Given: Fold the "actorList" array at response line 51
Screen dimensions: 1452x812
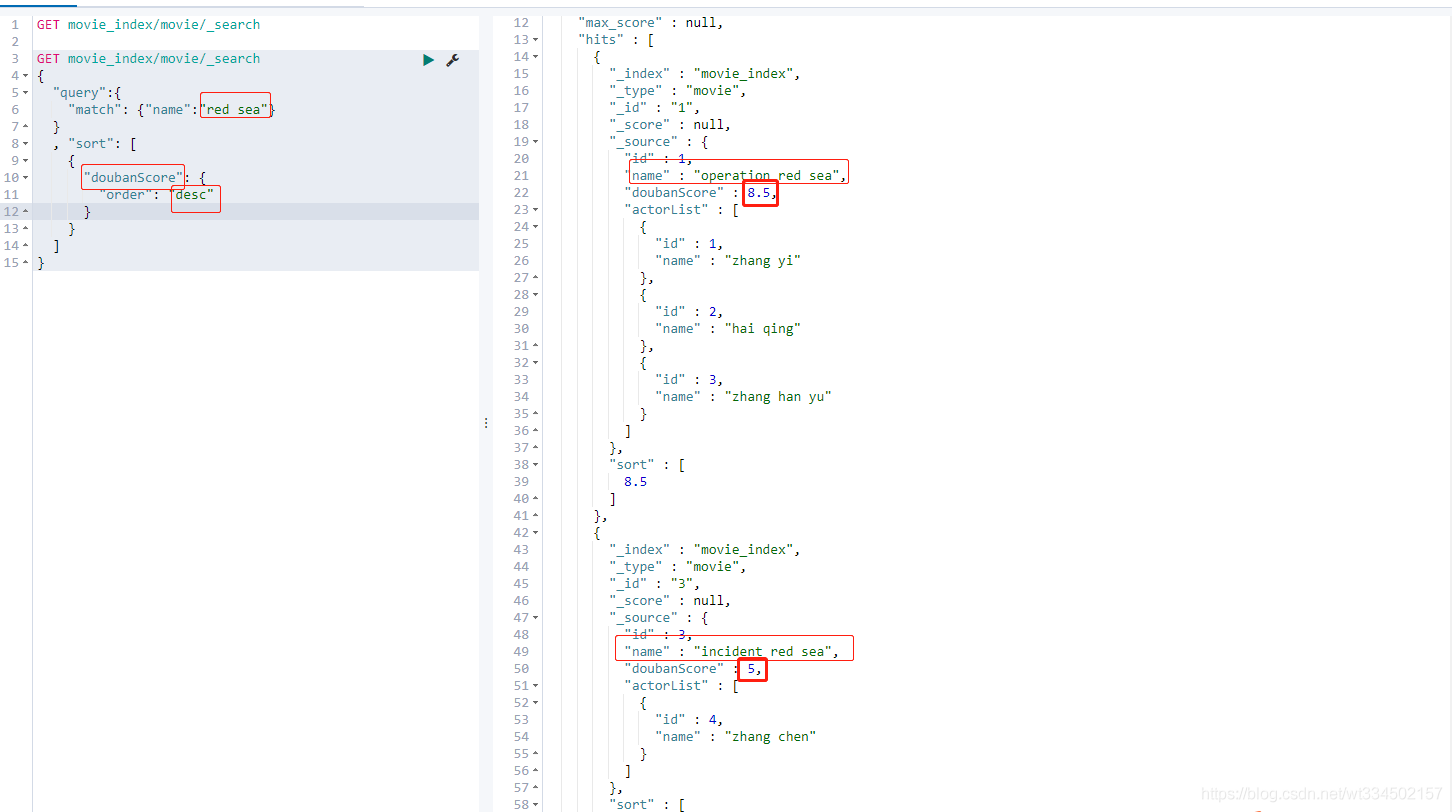Looking at the screenshot, I should 536,686.
